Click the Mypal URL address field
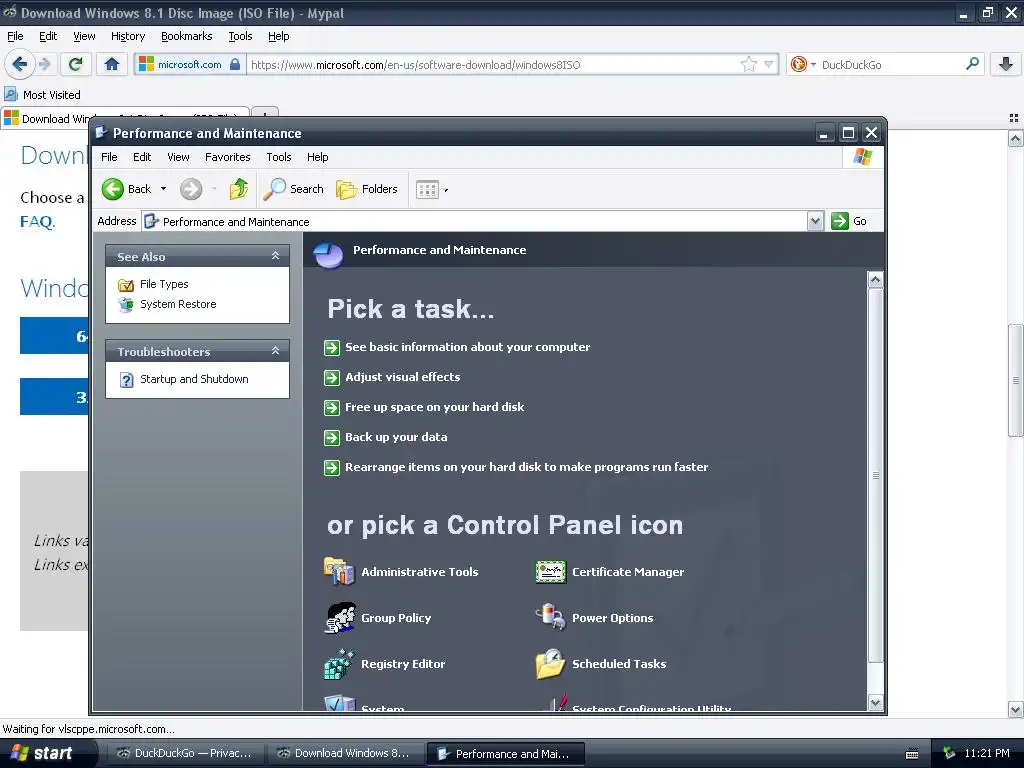This screenshot has width=1024, height=768. click(x=493, y=65)
